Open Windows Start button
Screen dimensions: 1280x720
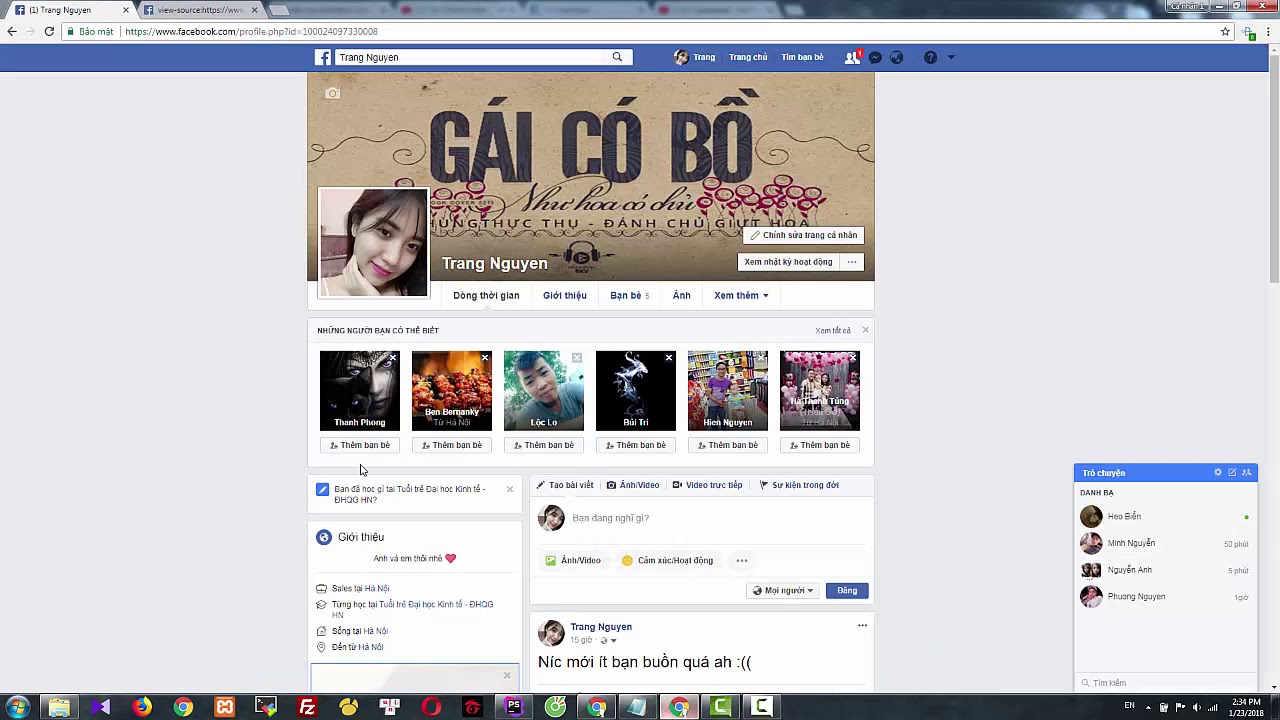click(17, 707)
